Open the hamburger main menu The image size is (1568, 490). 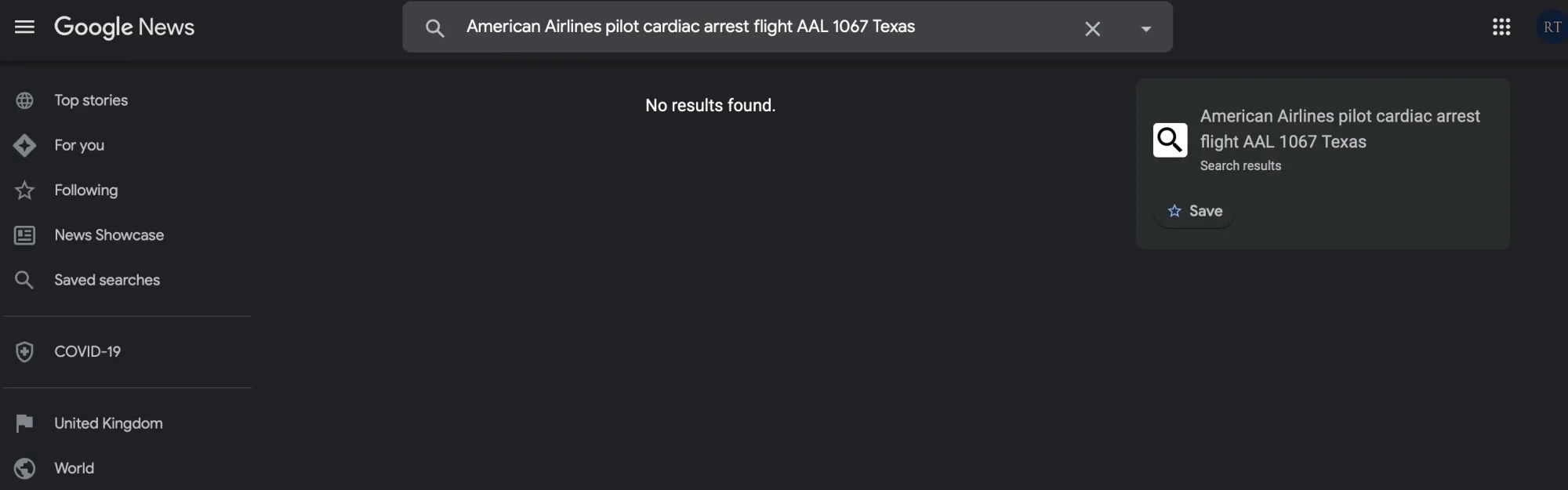[x=24, y=27]
